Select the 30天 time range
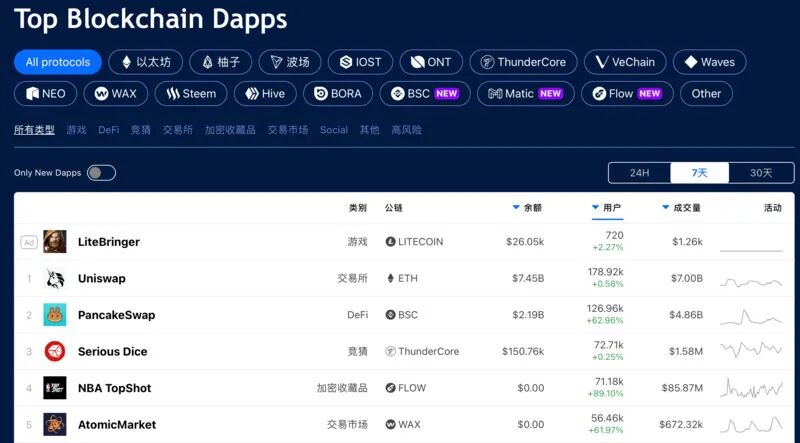800x443 pixels. [x=761, y=173]
